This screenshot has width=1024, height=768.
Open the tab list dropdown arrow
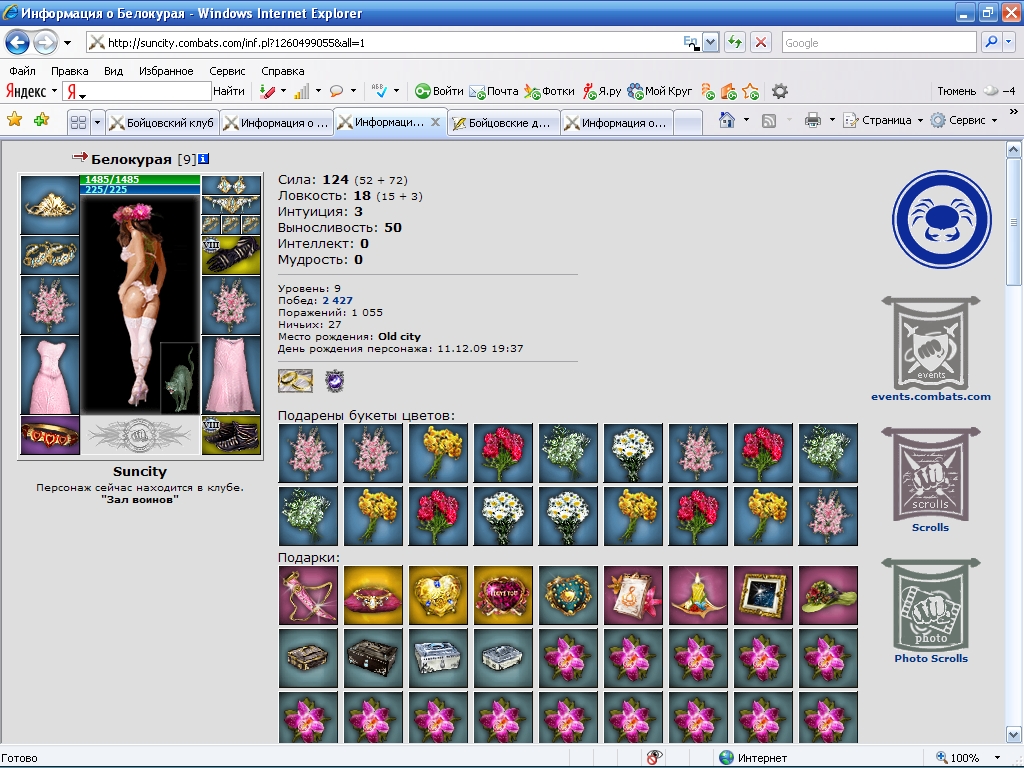[x=97, y=122]
